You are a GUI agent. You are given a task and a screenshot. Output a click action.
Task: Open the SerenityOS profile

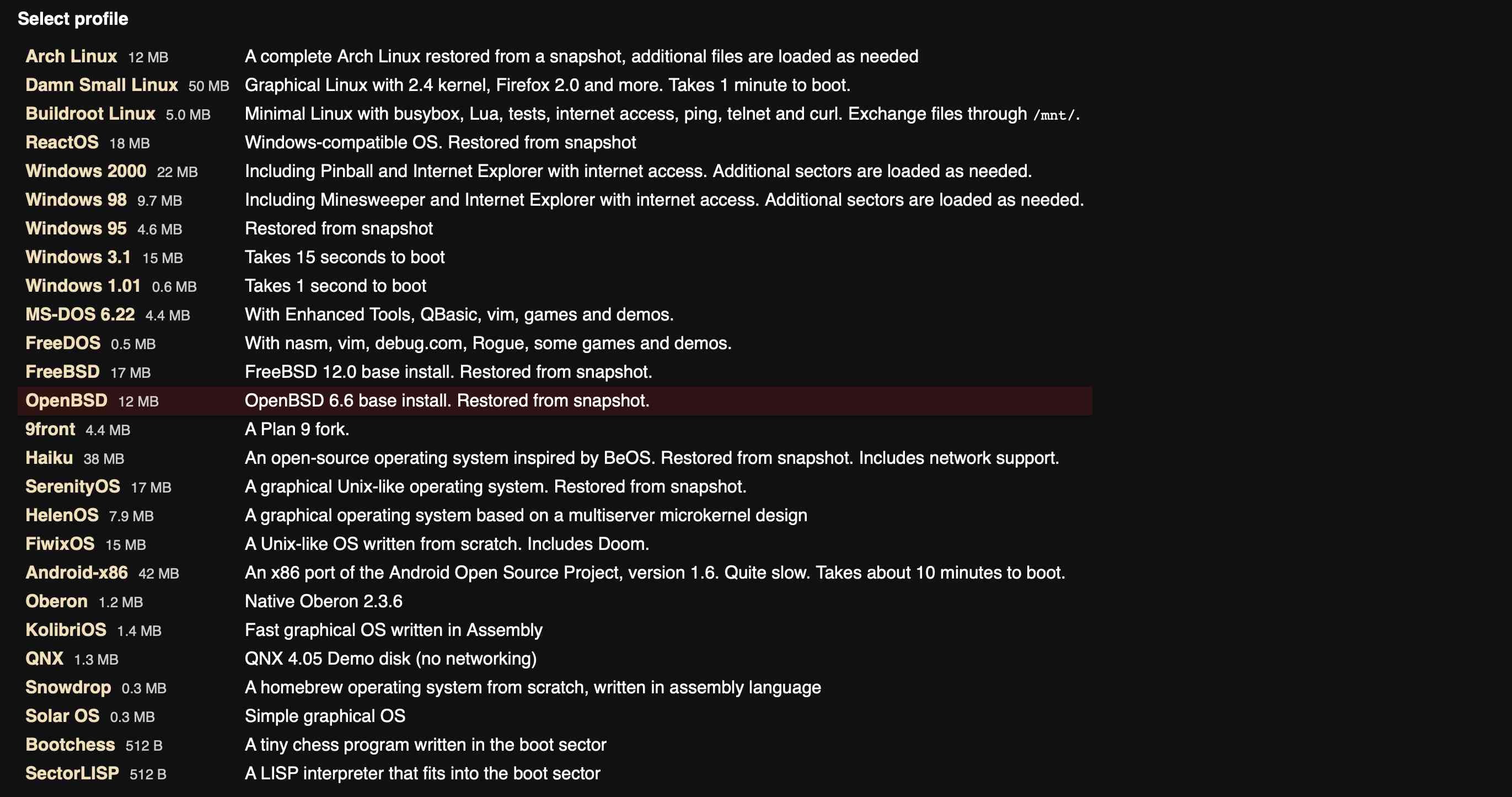pyautogui.click(x=73, y=486)
